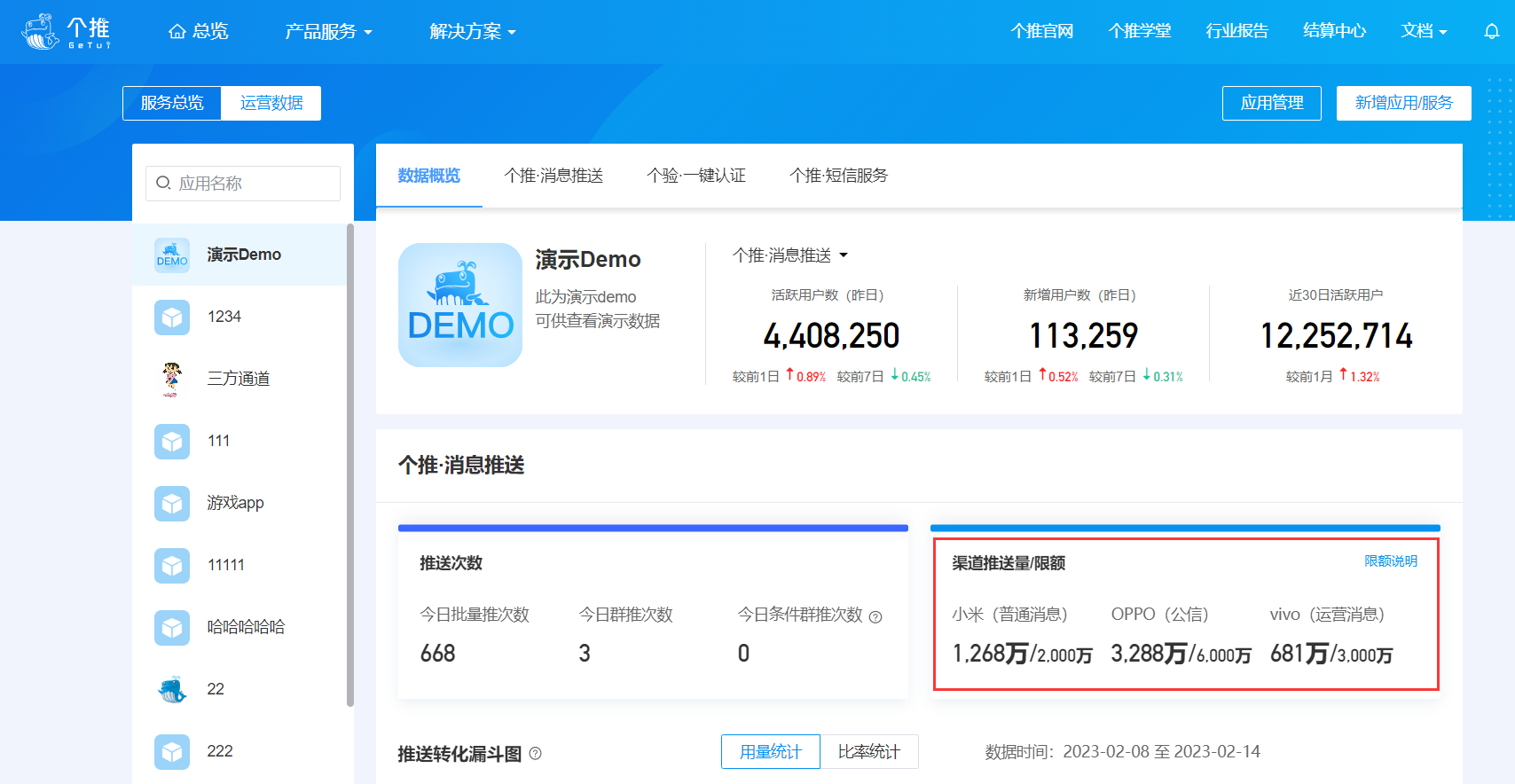Open the 个推·消息推送 service selector dropdown
The image size is (1515, 784).
[x=790, y=255]
